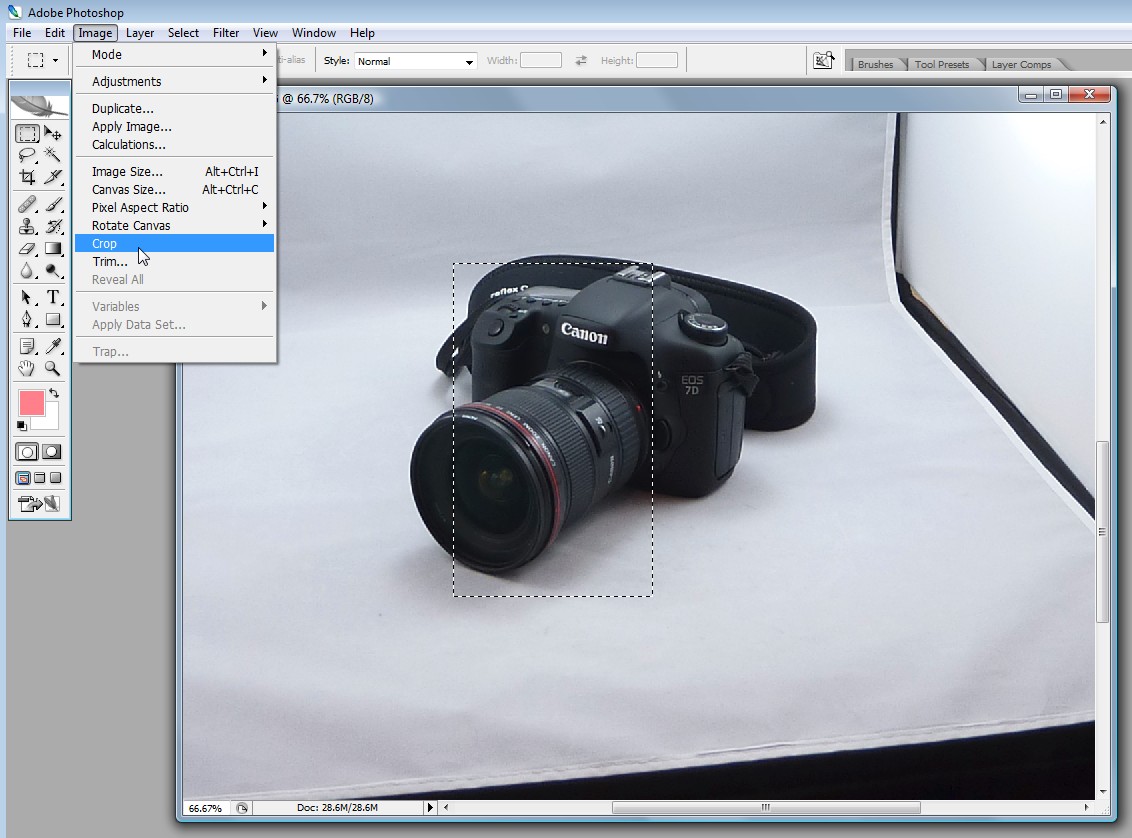Choose Apply Image... menu entry

pos(174,126)
